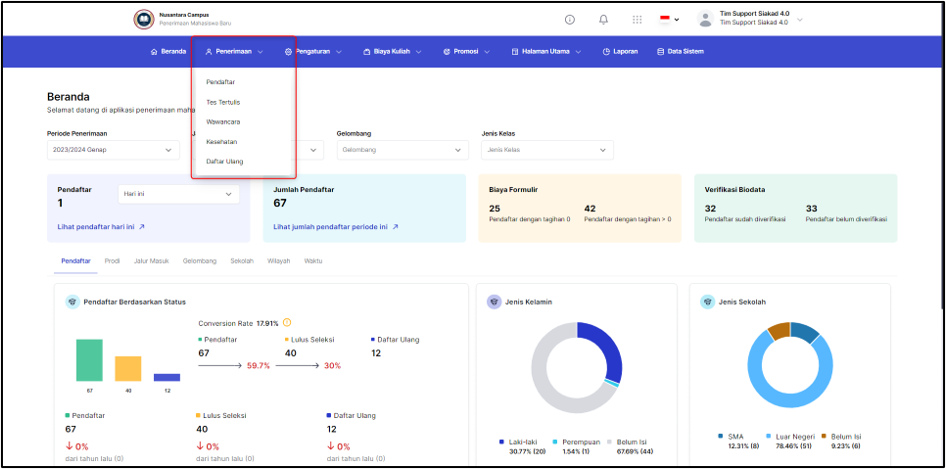Open the apps grid icon
Screen dimensions: 946x469
coord(637,19)
